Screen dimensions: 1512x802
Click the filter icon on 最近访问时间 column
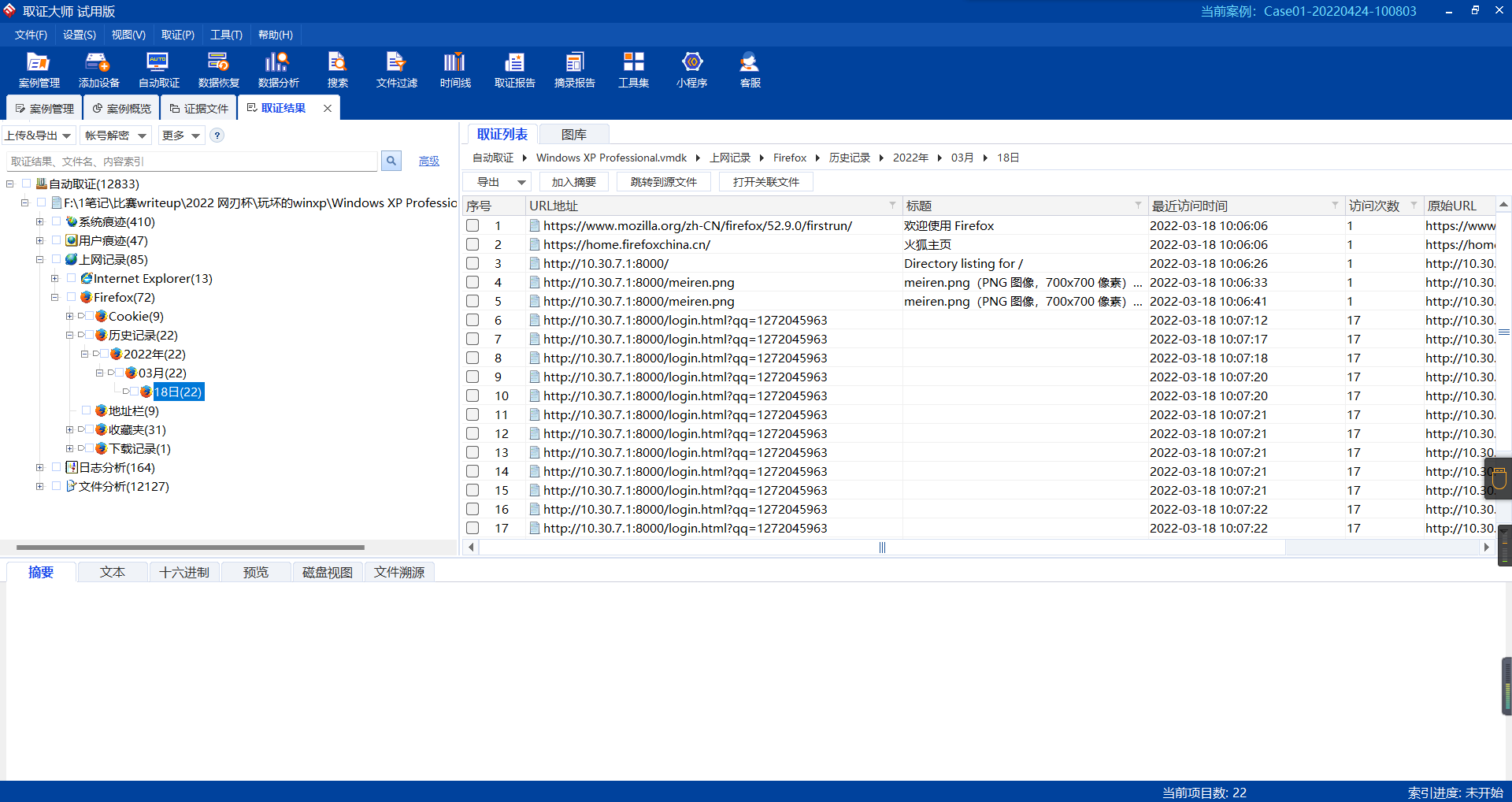point(1335,205)
